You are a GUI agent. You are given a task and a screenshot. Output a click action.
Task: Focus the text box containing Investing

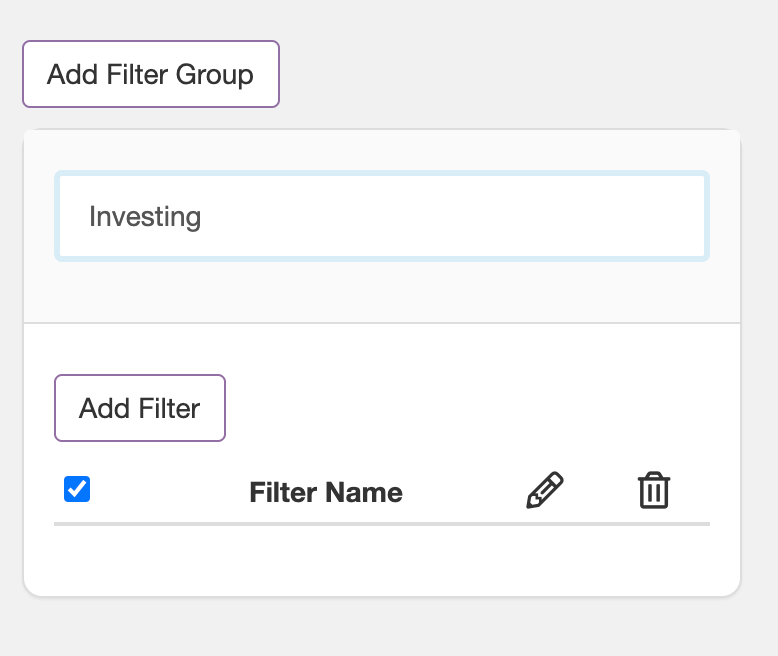[382, 216]
